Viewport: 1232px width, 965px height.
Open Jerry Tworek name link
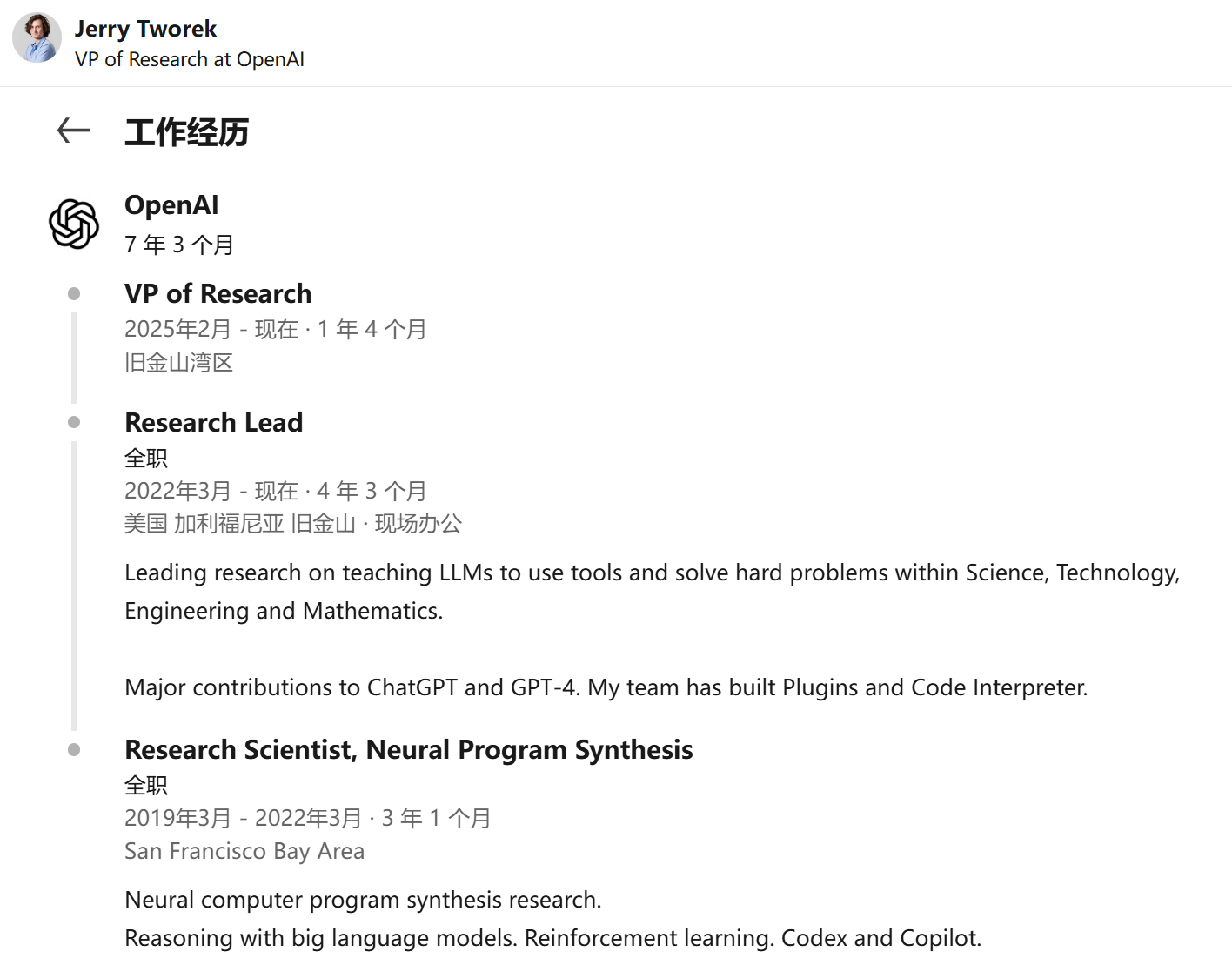(145, 29)
